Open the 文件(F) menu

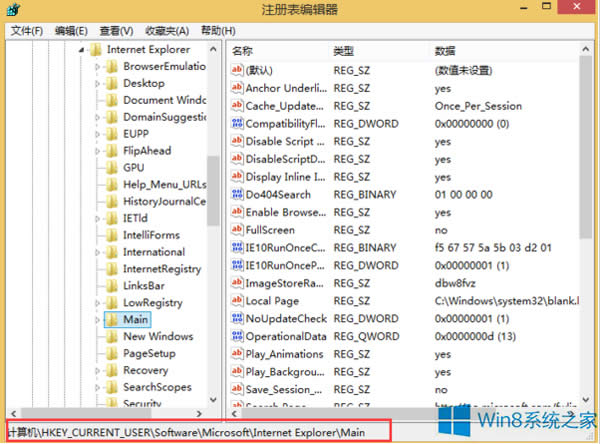[27, 31]
